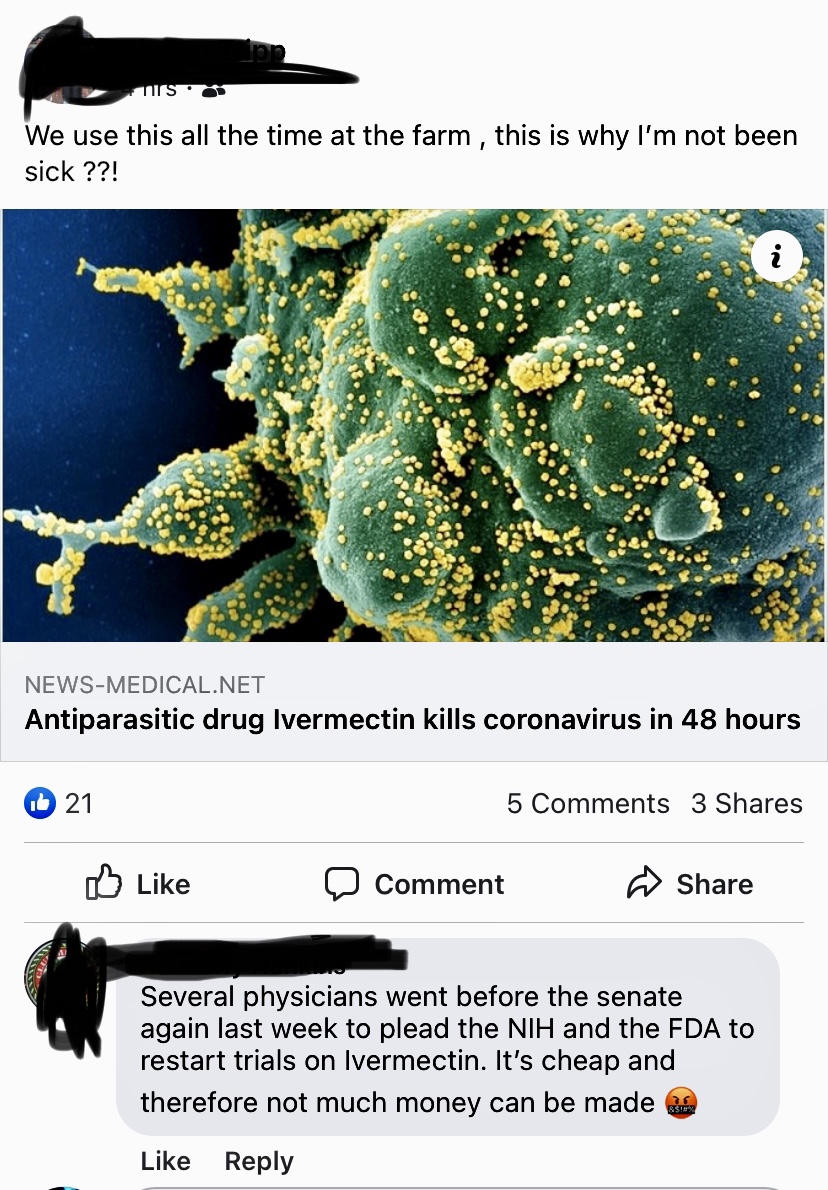828x1190 pixels.
Task: Reply to the physicians comment
Action: pos(259,1161)
